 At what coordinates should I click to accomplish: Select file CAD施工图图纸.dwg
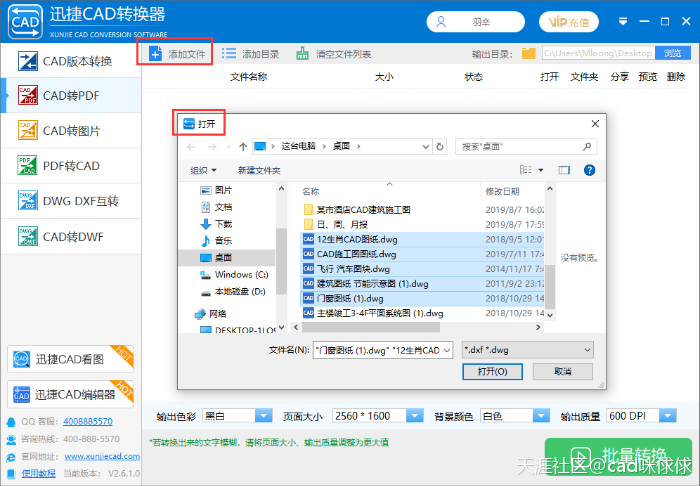tap(422, 254)
